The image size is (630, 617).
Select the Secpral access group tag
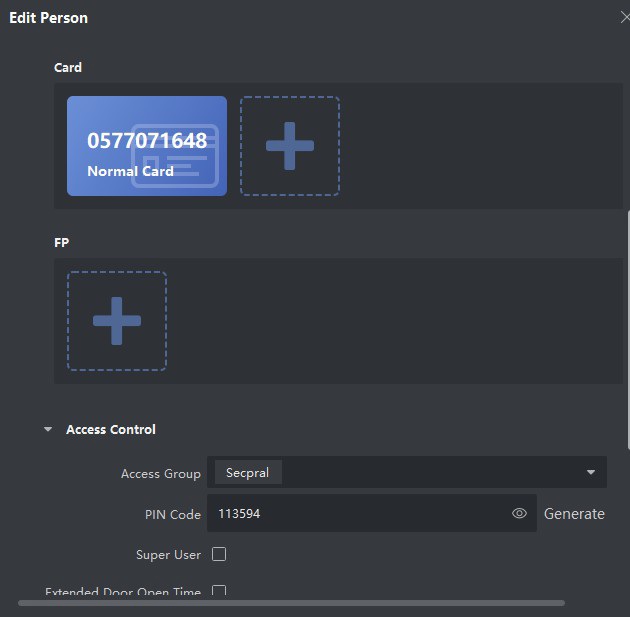click(x=248, y=472)
